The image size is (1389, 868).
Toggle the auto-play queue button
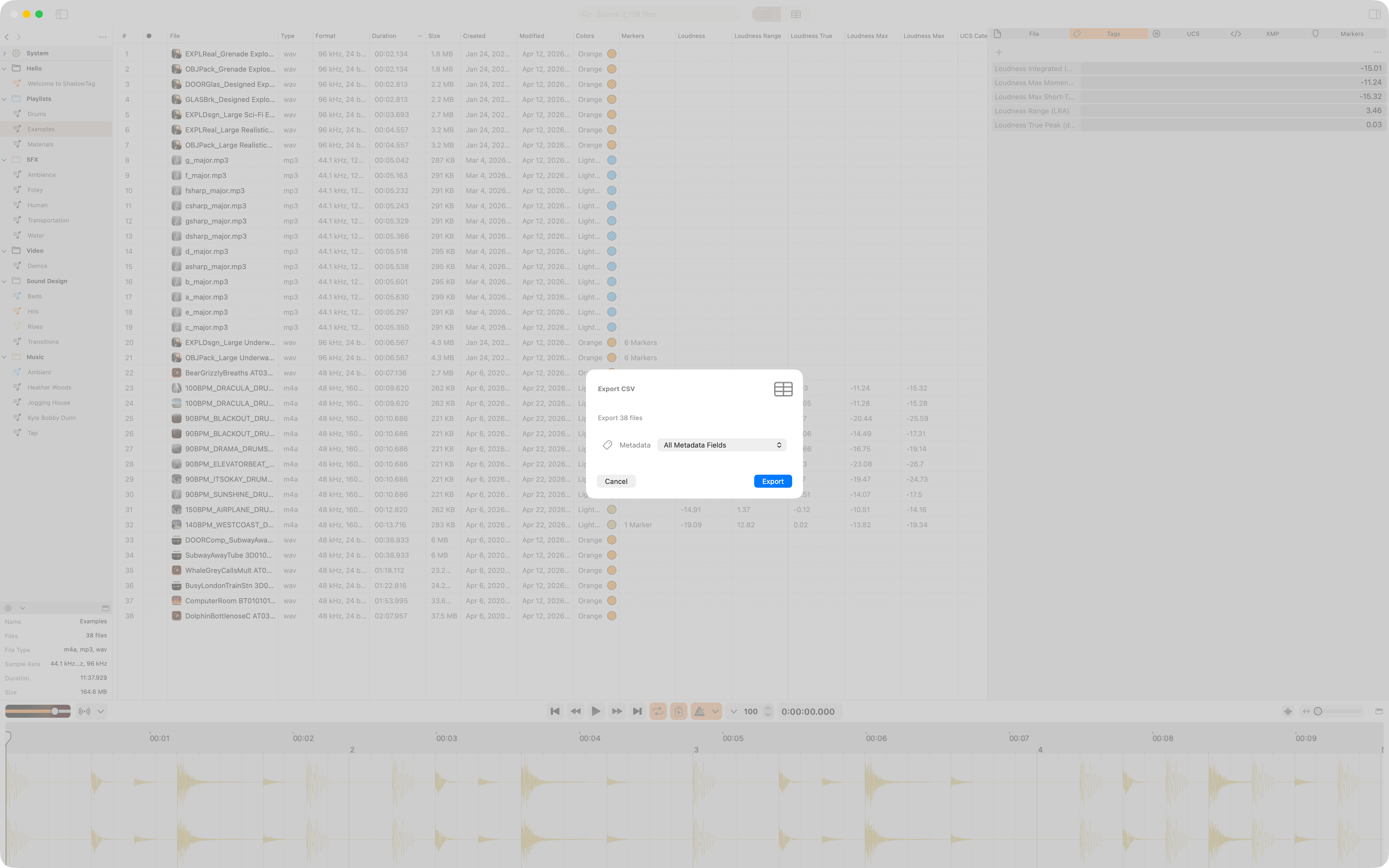678,711
